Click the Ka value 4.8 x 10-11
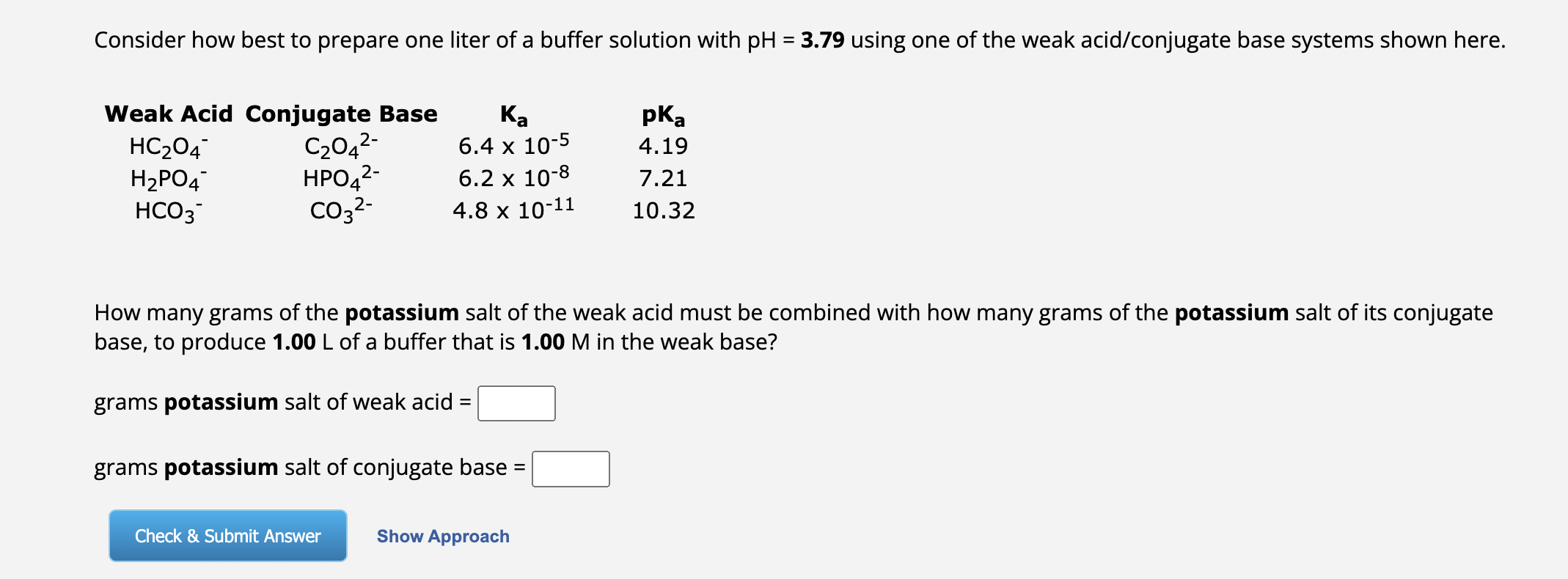Screen dimensions: 1568x579 pyautogui.click(x=513, y=210)
